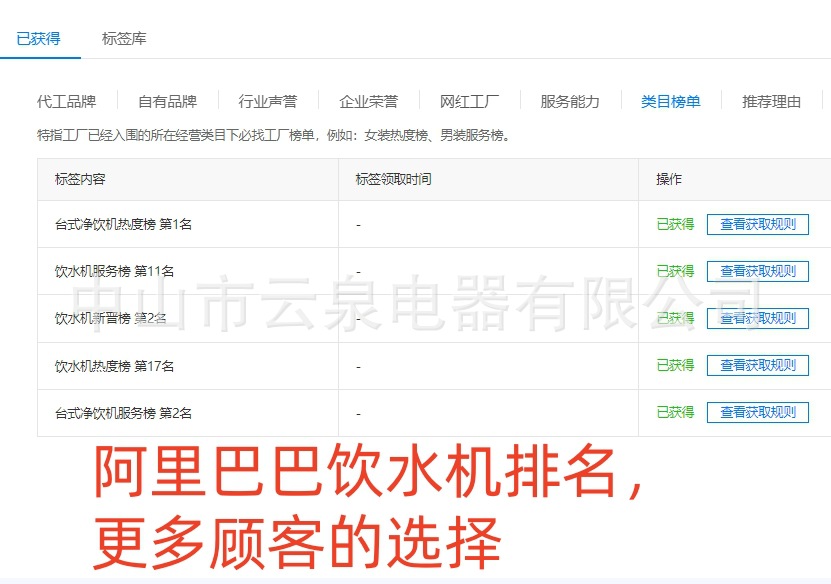Click 查看获取规则 for 台式净饮机热度榜 第1名
This screenshot has height=584, width=831.
click(758, 224)
